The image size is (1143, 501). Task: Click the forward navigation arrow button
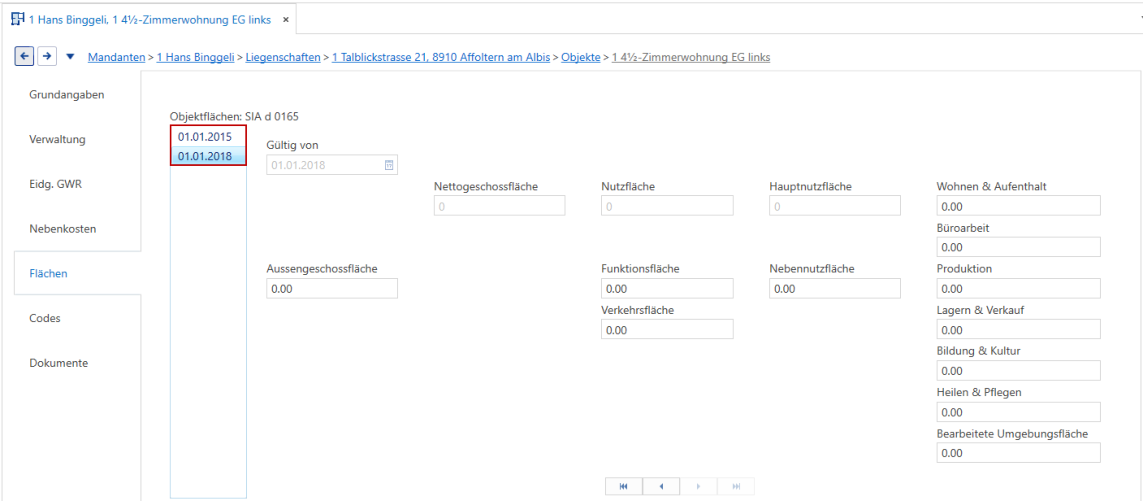tap(47, 56)
